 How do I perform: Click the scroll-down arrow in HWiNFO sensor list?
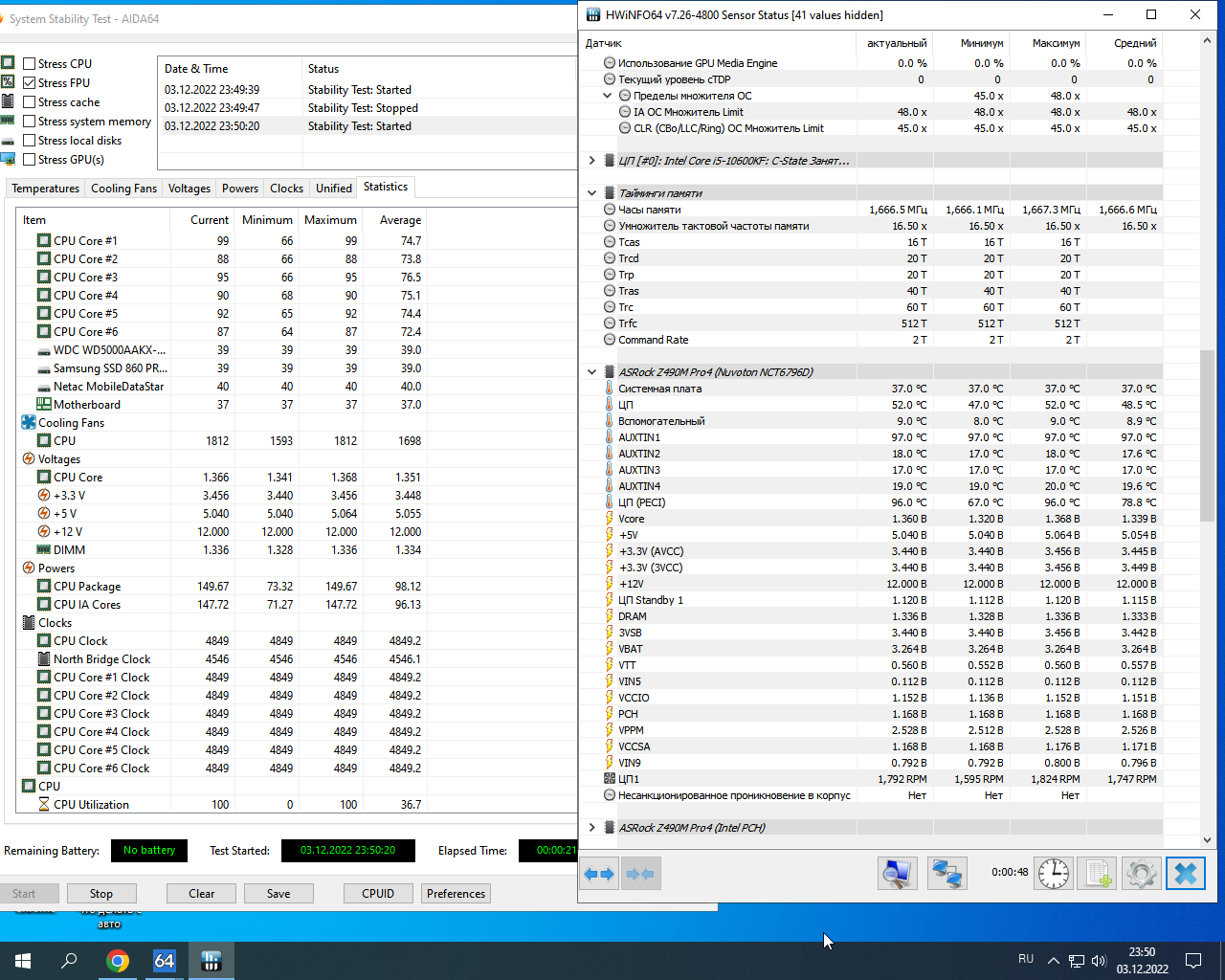pyautogui.click(x=1207, y=840)
